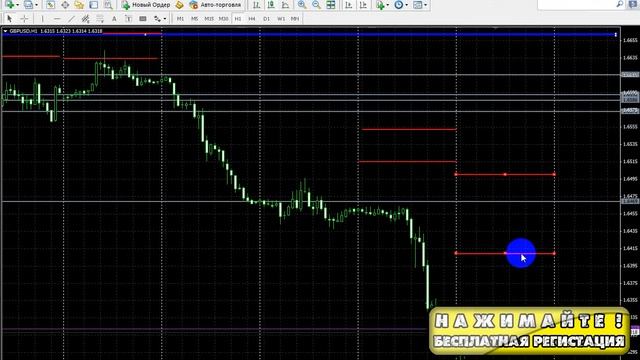Image resolution: width=640 pixels, height=360 pixels.
Task: Zoom in on the chart
Action: point(302,5)
